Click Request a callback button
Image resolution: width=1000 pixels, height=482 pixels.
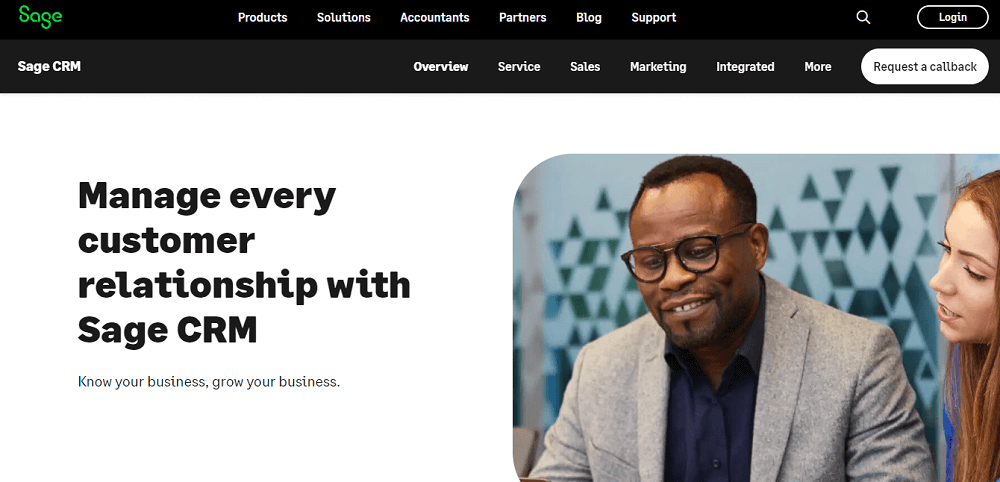pyautogui.click(x=925, y=66)
